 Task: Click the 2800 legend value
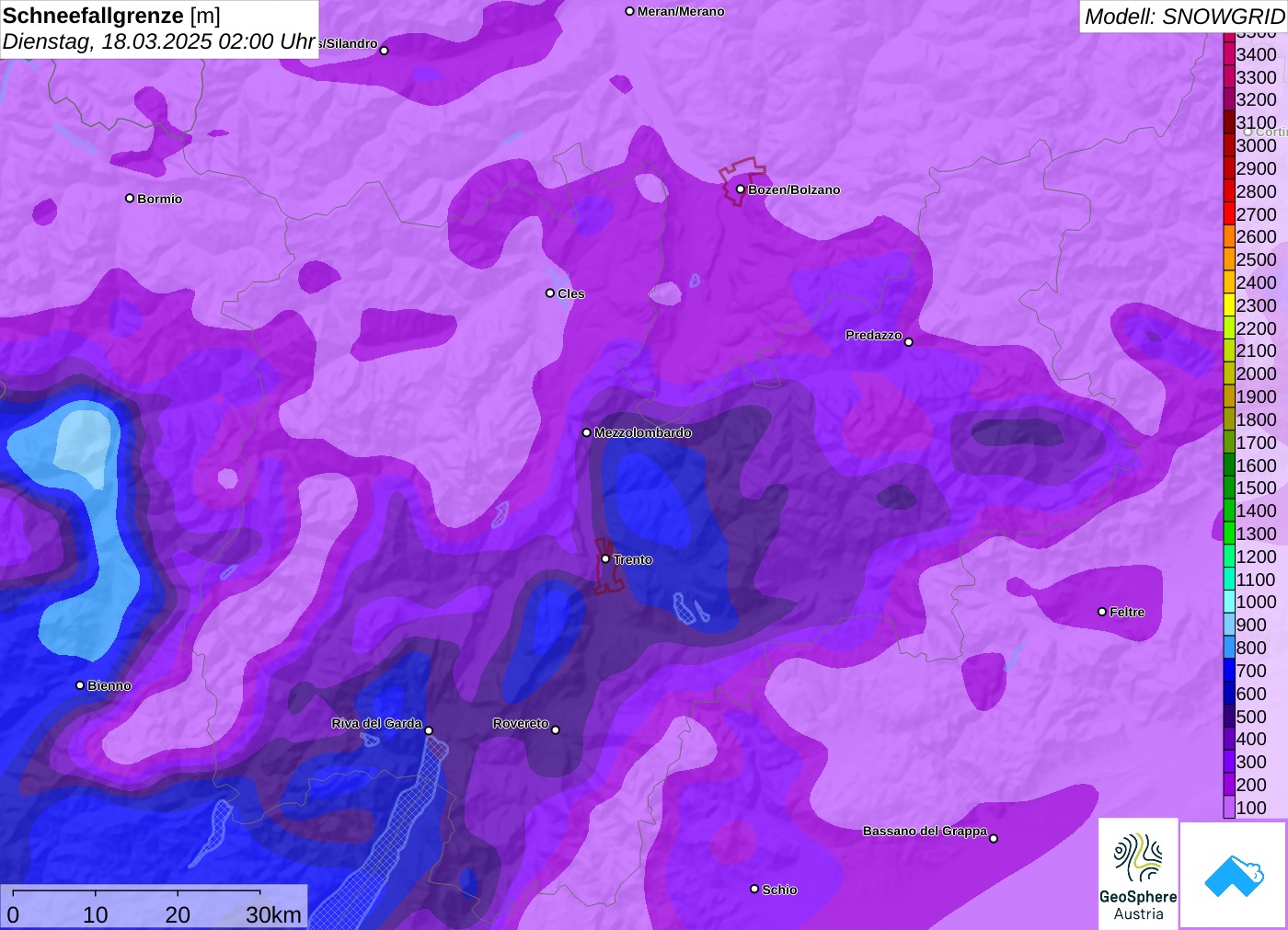pos(1256,191)
